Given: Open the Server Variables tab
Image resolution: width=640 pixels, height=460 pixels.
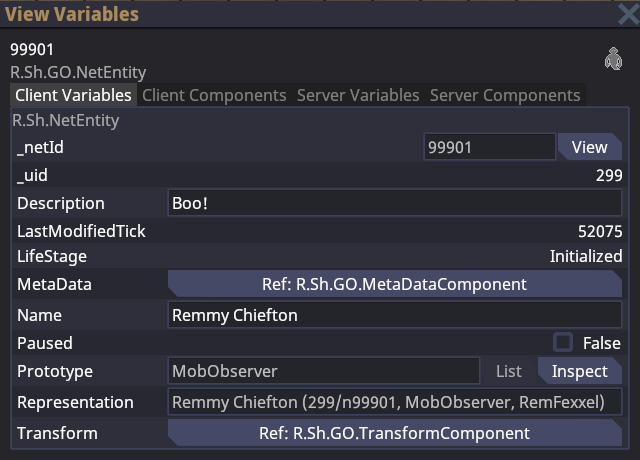Looking at the screenshot, I should click(358, 95).
